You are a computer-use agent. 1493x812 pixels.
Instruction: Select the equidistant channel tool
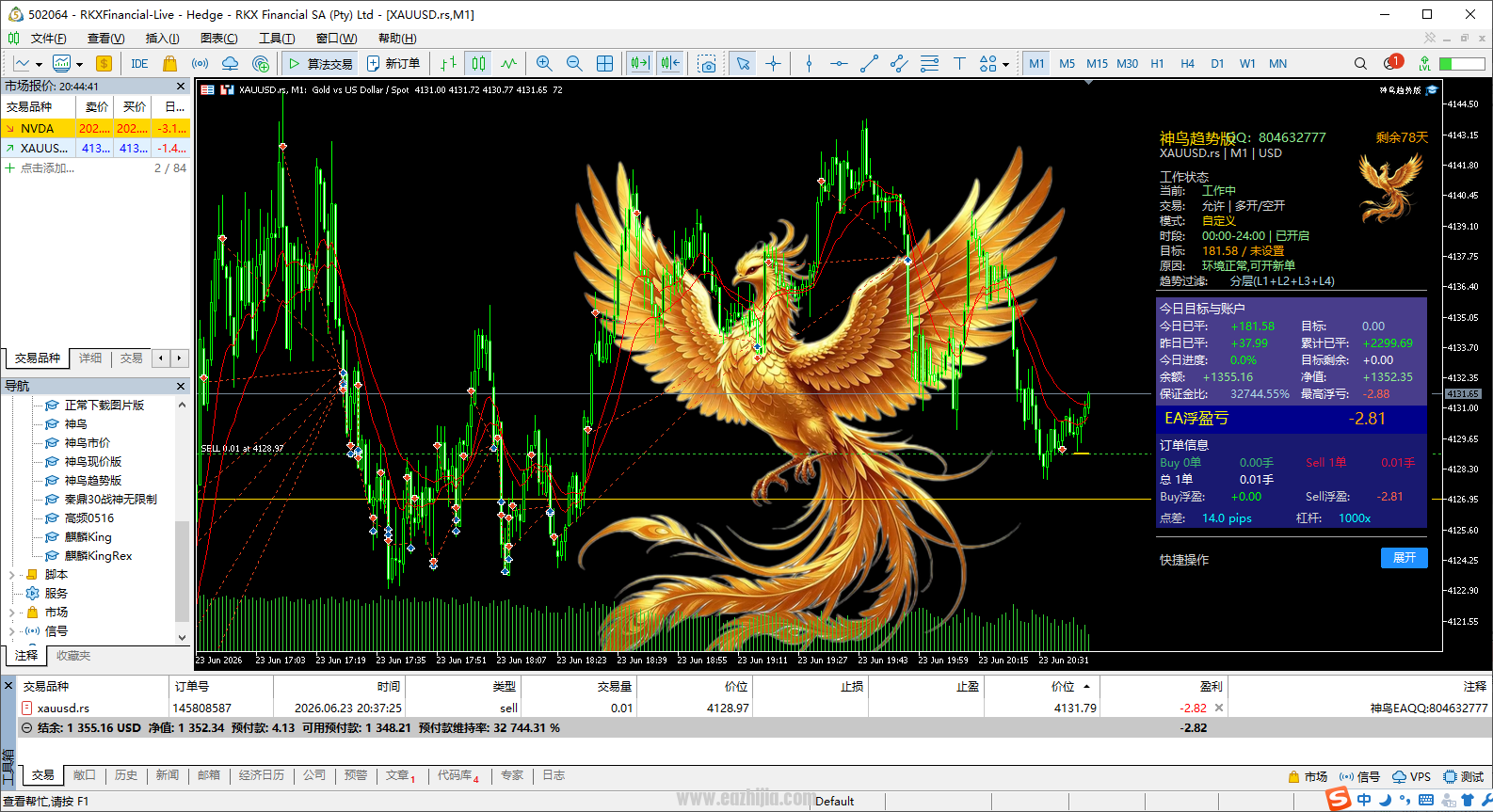tap(899, 64)
